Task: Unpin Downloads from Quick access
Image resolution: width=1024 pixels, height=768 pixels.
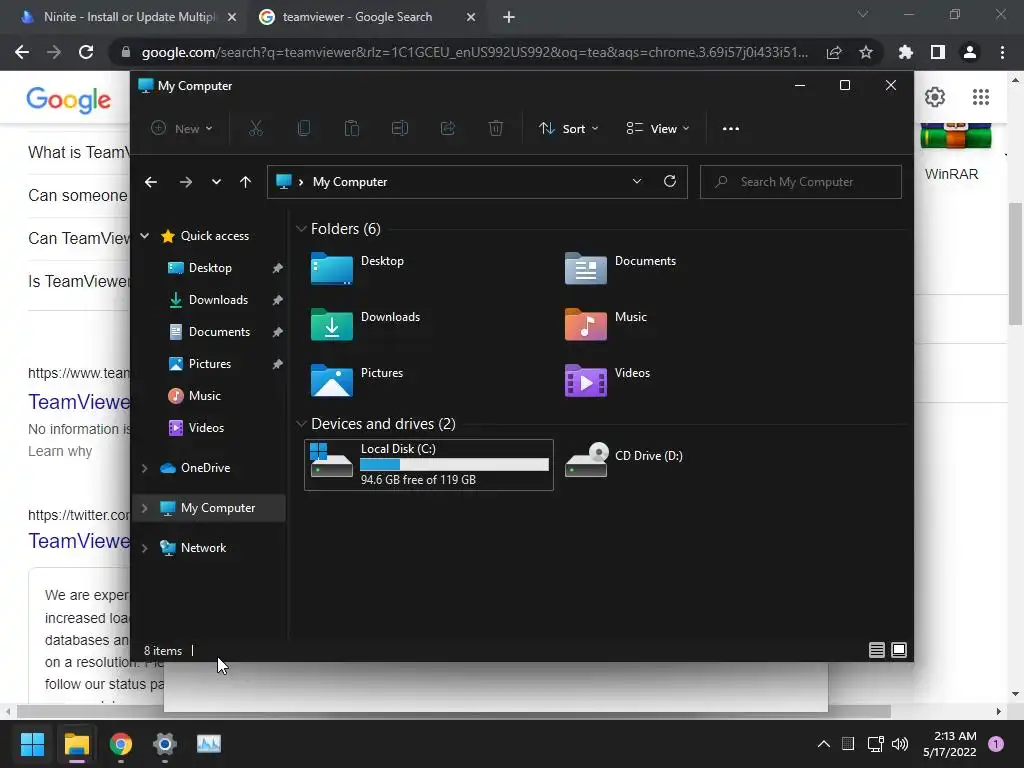Action: pyautogui.click(x=278, y=300)
